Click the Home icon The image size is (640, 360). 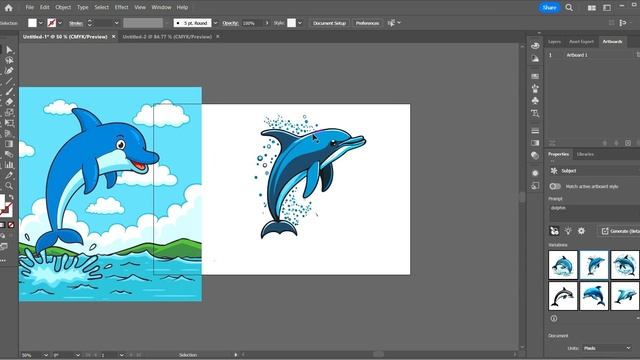pos(9,7)
